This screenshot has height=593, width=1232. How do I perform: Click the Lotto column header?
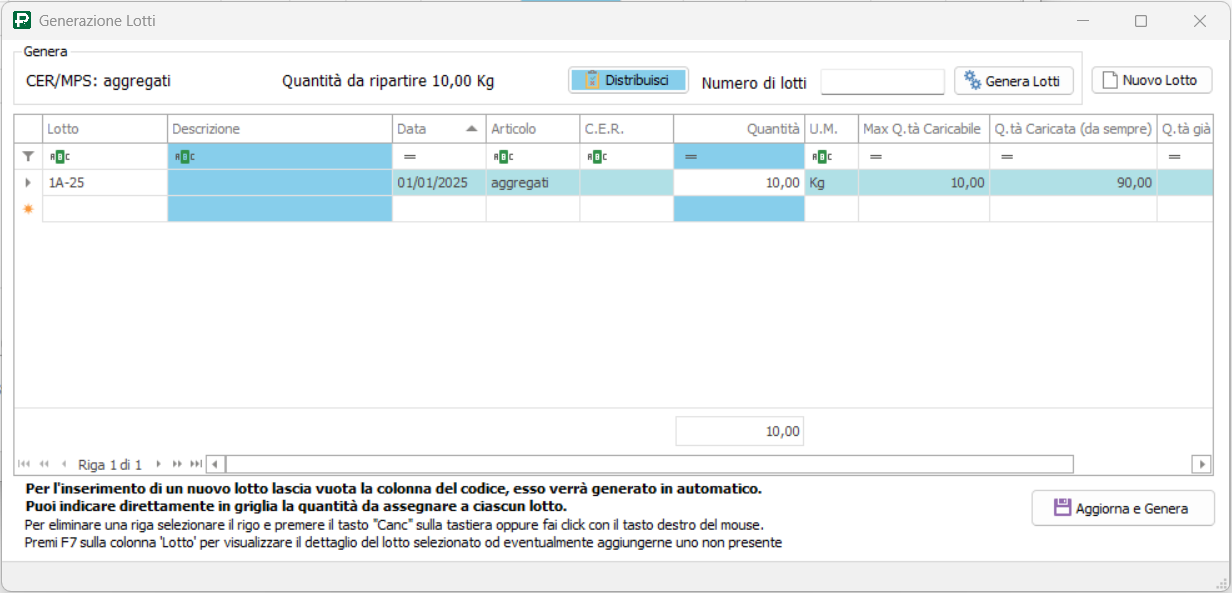pos(104,129)
